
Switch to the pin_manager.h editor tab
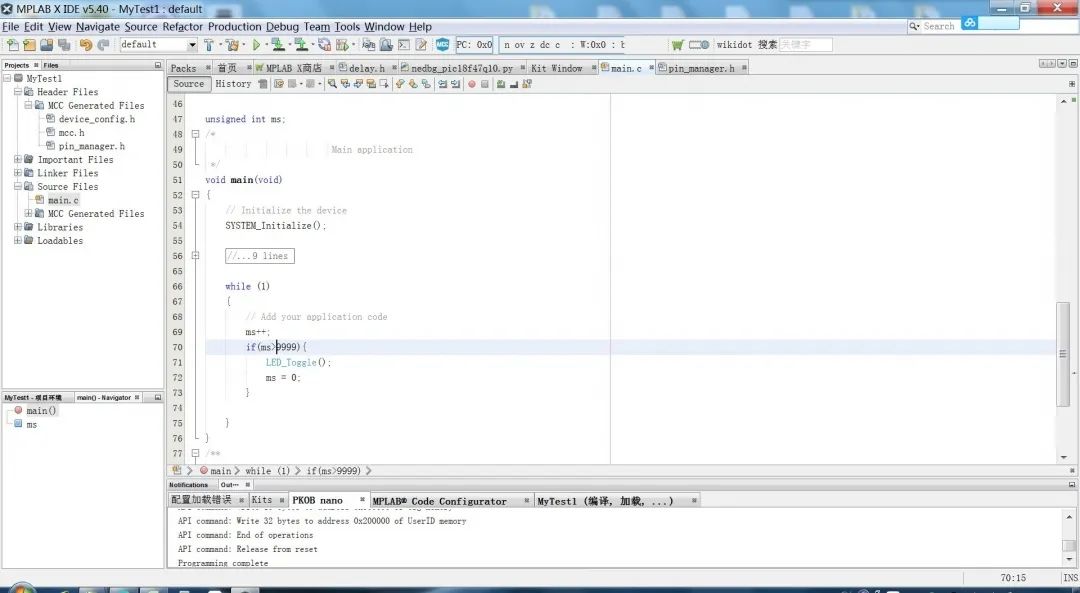700,68
